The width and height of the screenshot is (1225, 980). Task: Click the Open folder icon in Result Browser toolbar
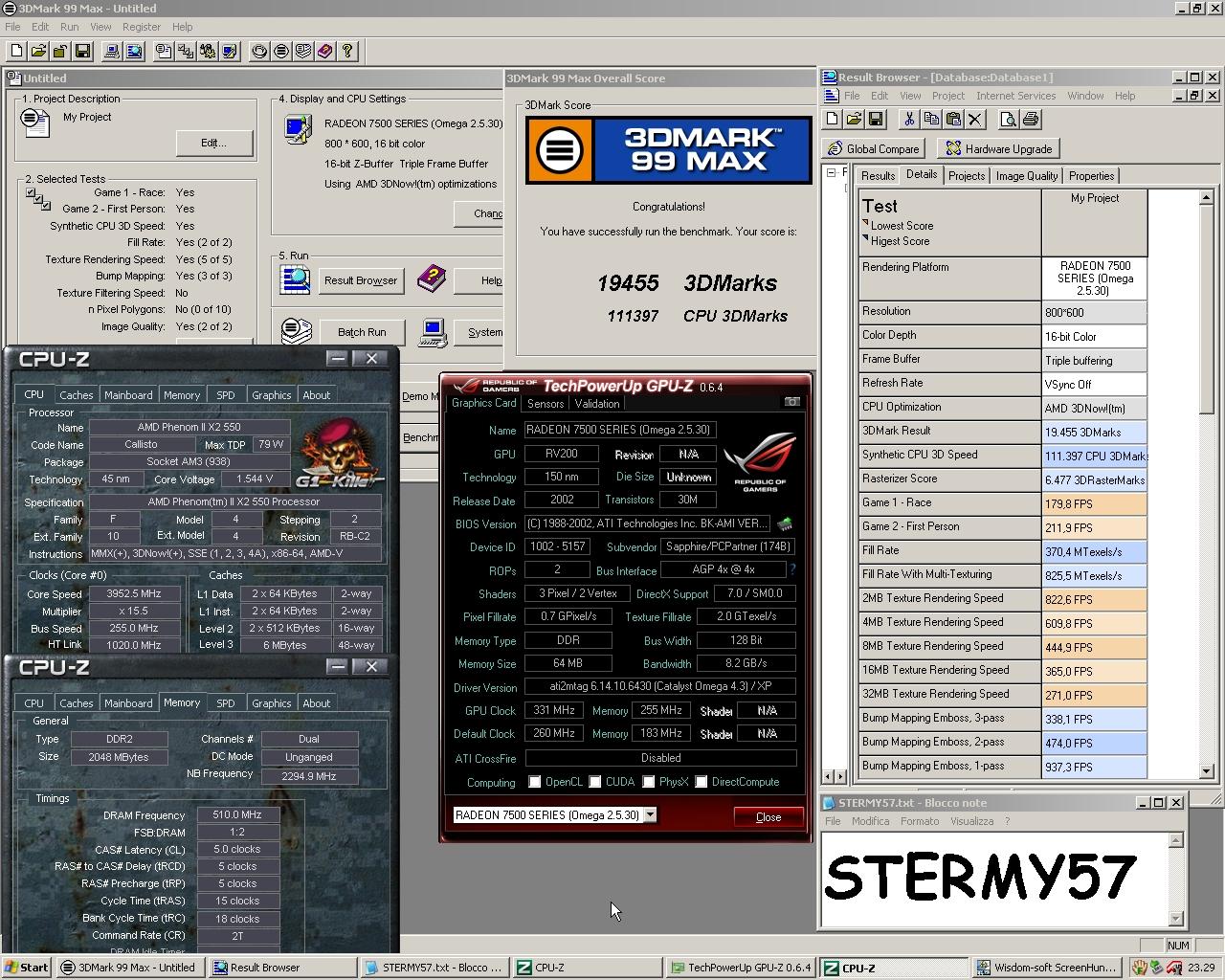click(x=854, y=119)
